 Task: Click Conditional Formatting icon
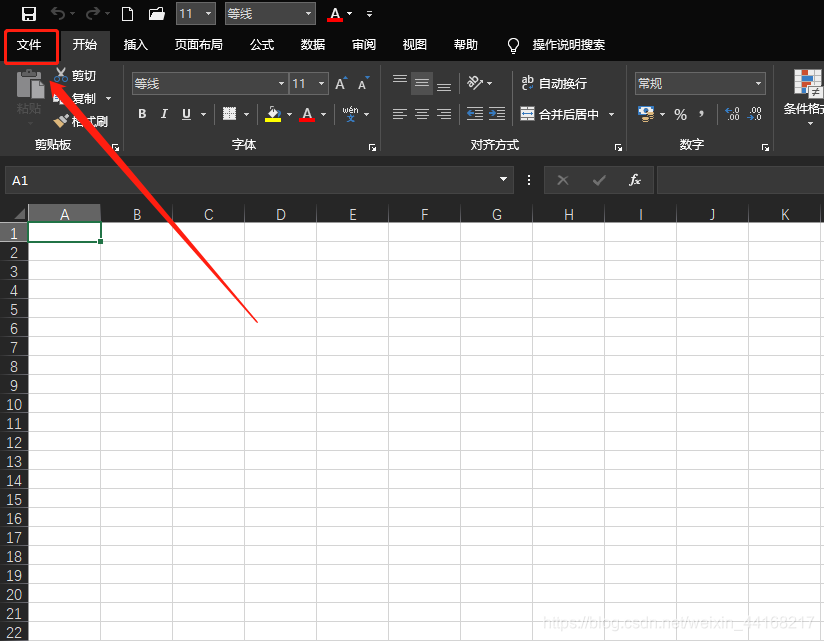(x=808, y=84)
